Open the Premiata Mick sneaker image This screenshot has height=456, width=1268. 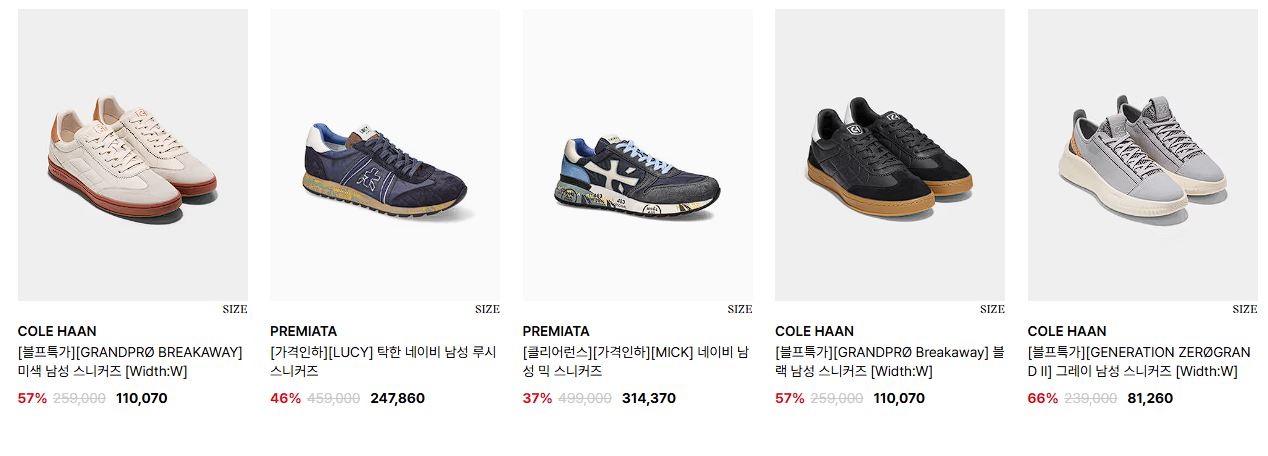click(638, 155)
